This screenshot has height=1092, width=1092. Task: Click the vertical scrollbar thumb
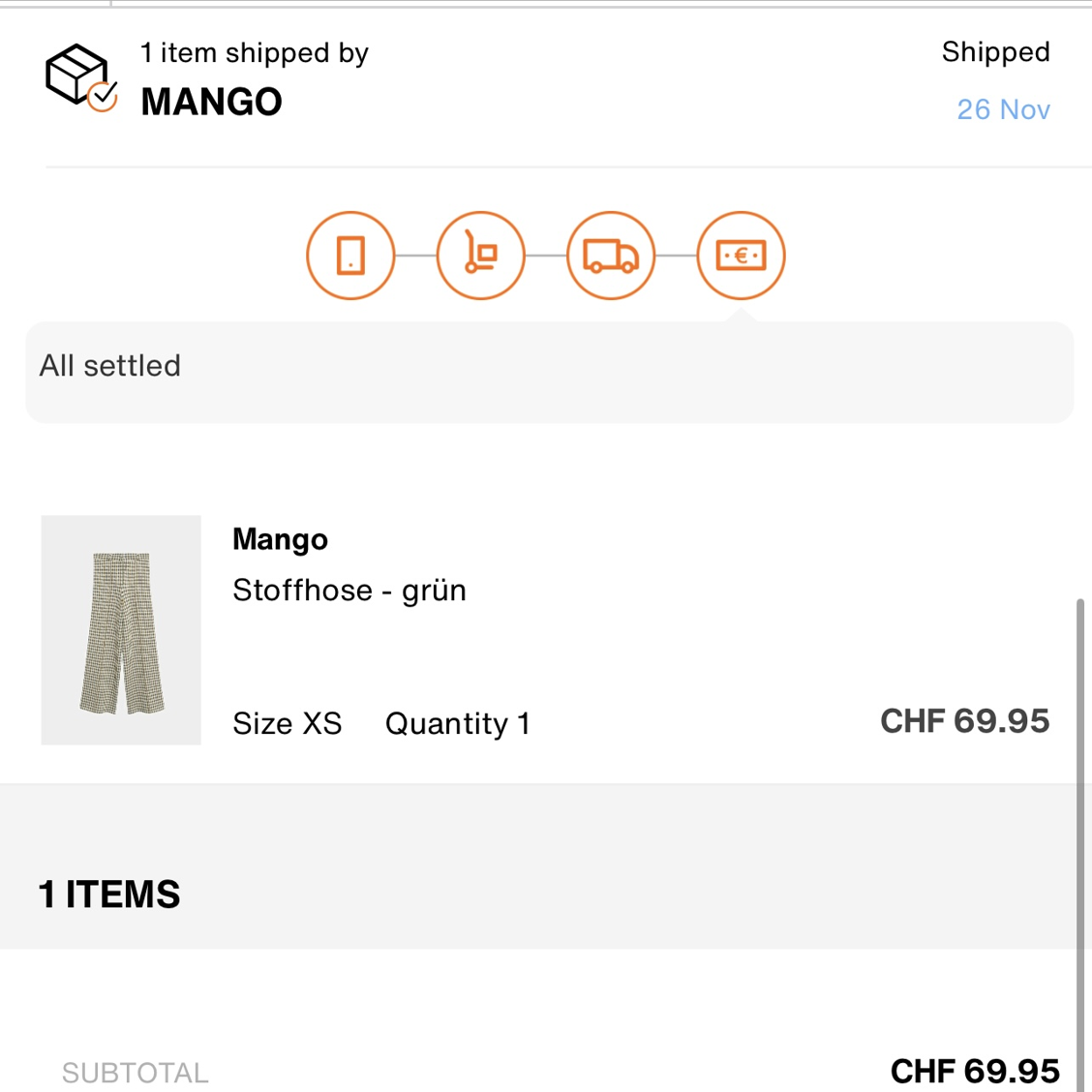pyautogui.click(x=1080, y=842)
